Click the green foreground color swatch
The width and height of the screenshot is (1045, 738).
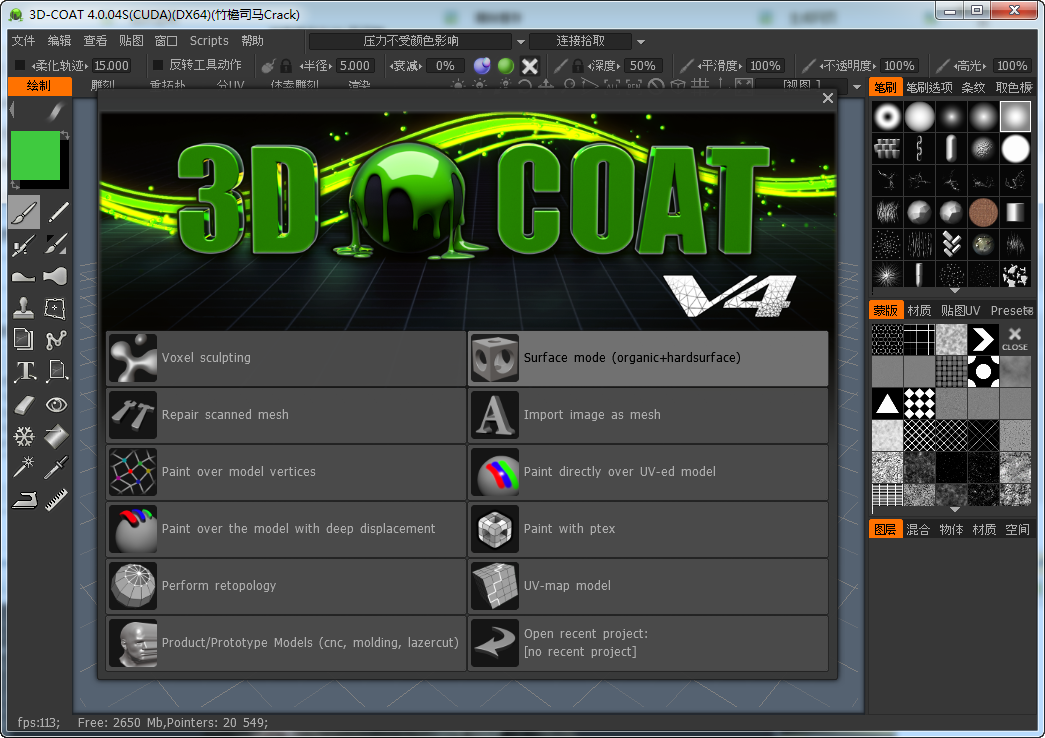(x=35, y=155)
